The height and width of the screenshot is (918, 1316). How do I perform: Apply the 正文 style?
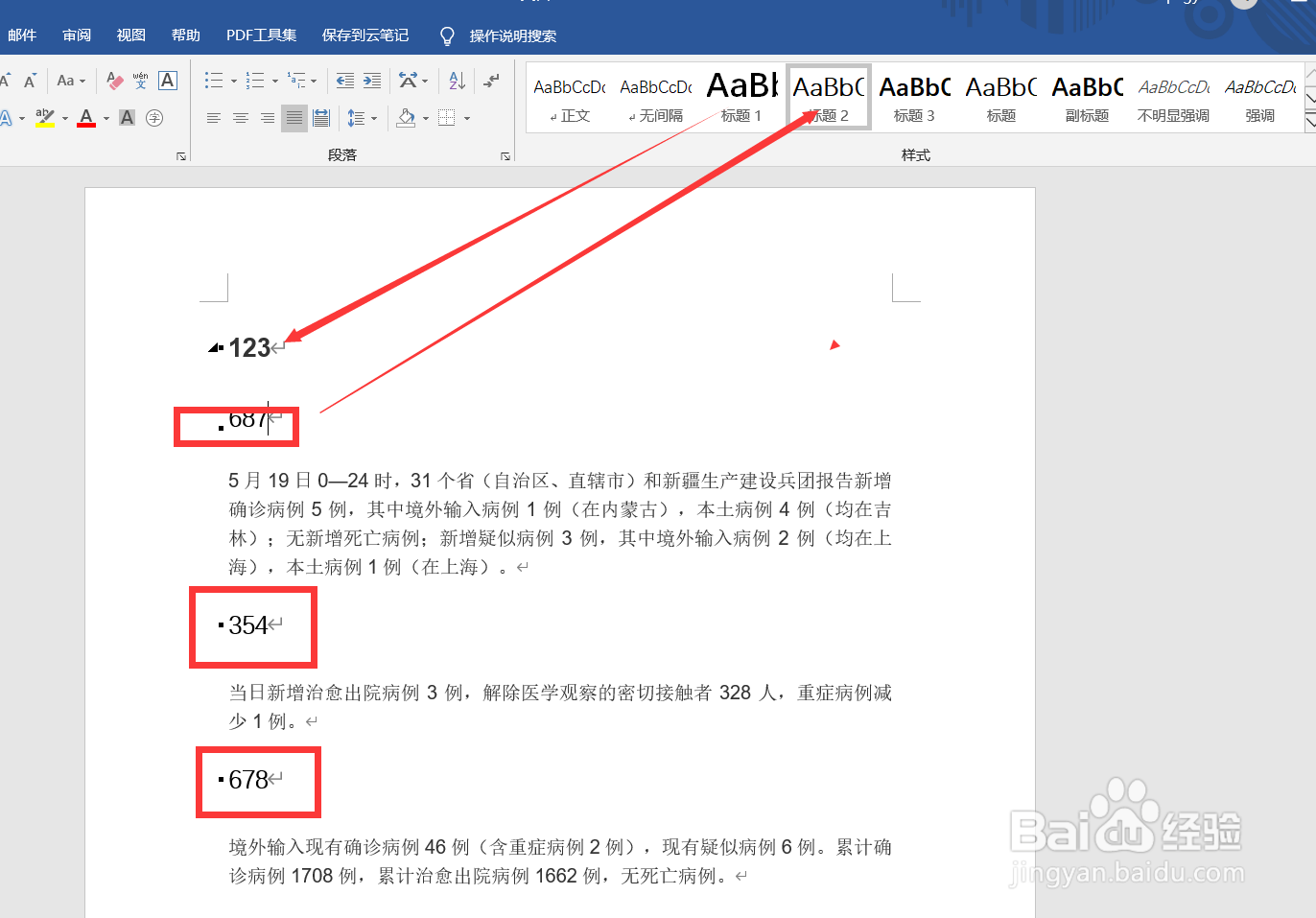[x=570, y=98]
